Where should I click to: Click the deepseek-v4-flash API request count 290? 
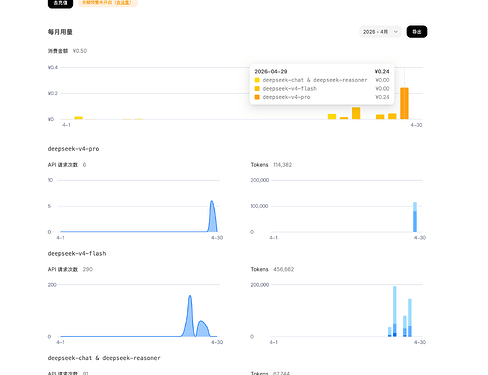88,269
